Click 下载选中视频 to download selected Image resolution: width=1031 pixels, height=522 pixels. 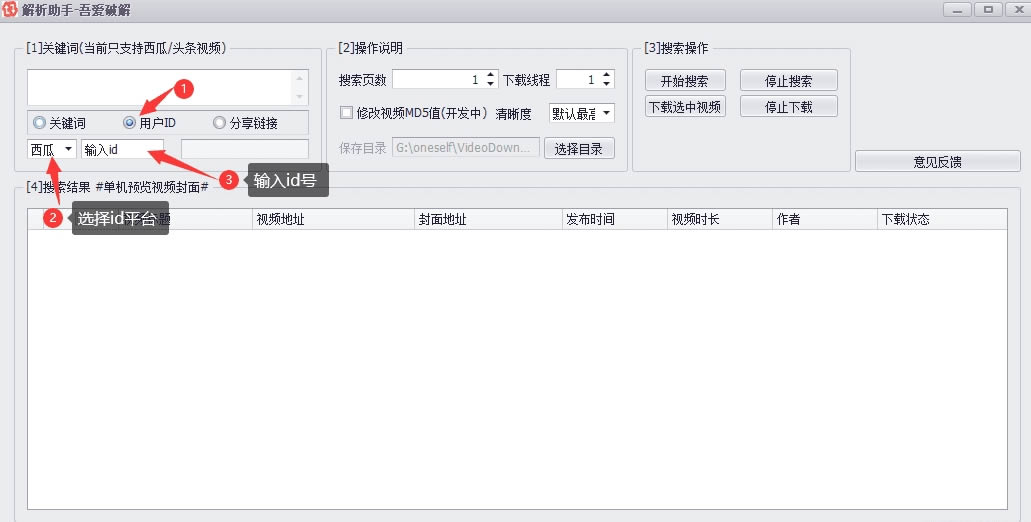[x=685, y=106]
